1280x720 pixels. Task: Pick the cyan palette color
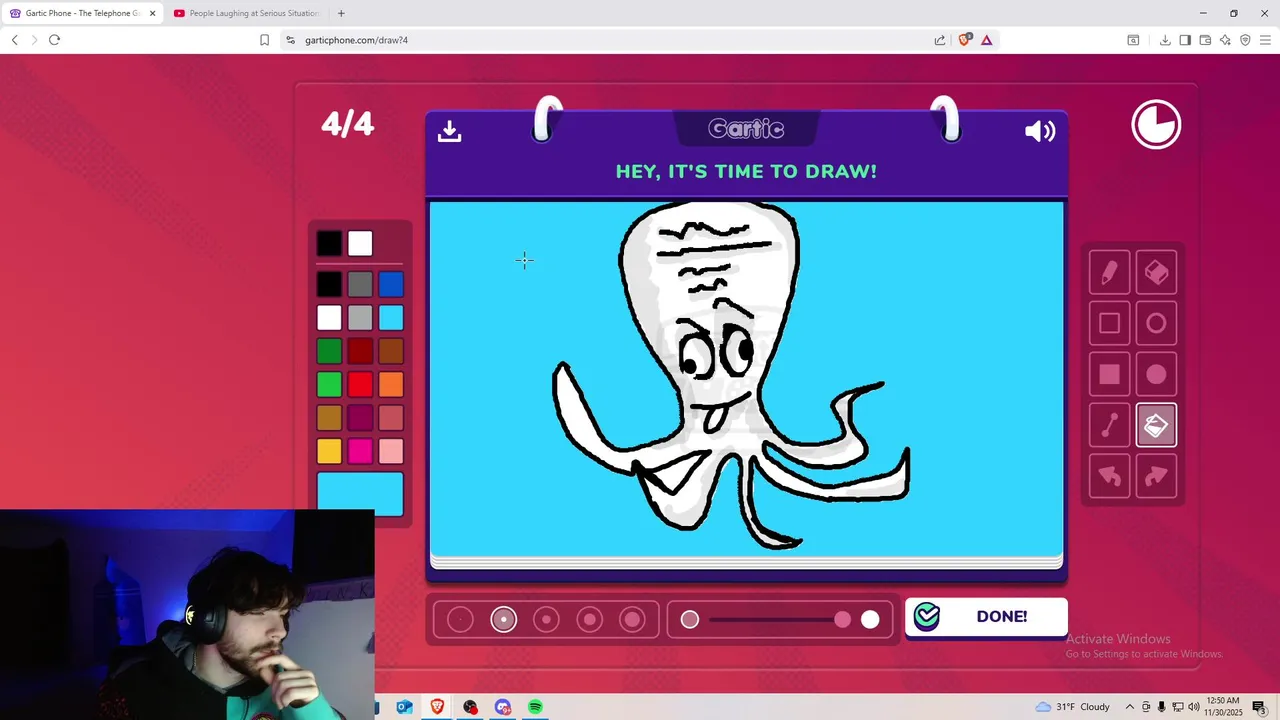point(391,318)
